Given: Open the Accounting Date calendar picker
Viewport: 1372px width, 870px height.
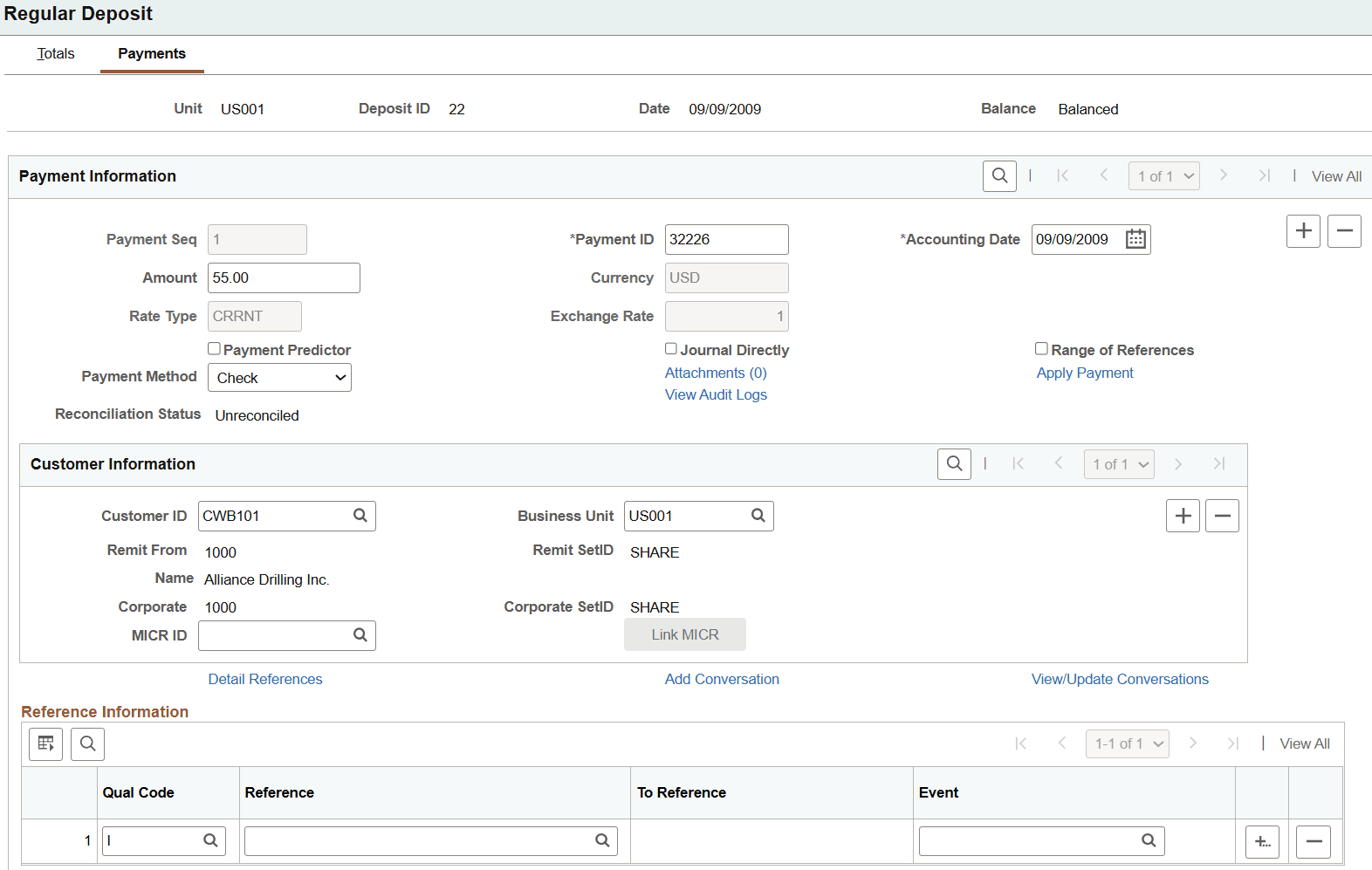Looking at the screenshot, I should (1135, 239).
